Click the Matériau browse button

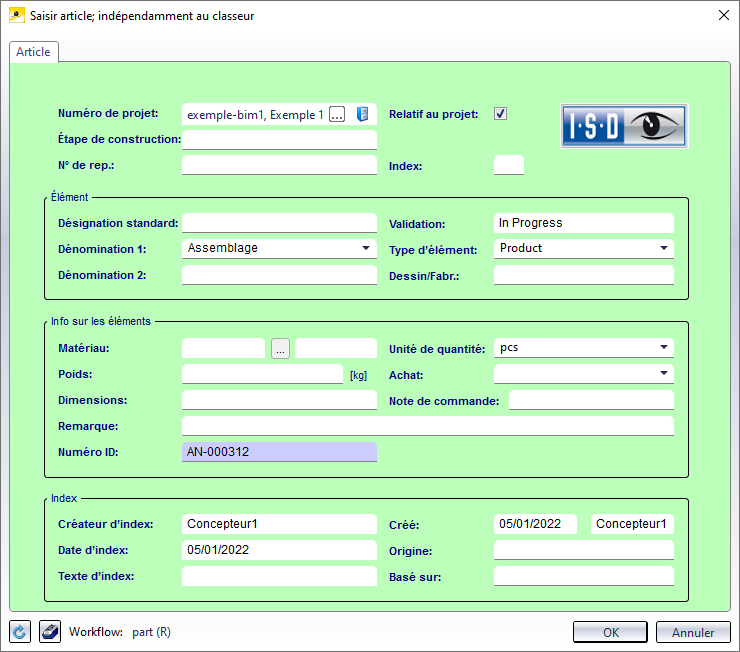point(280,349)
